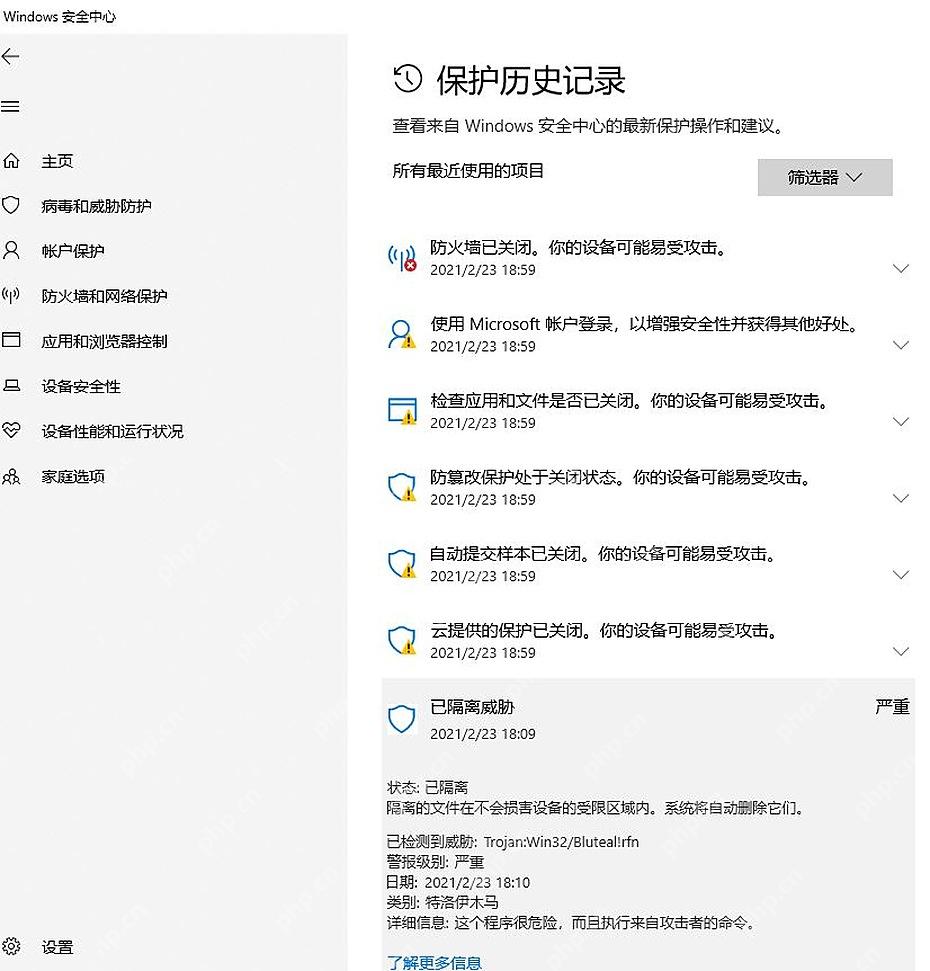Click the 日期: 2021/2/23 18:10 line
Viewport: 930px width, 971px height.
458,882
